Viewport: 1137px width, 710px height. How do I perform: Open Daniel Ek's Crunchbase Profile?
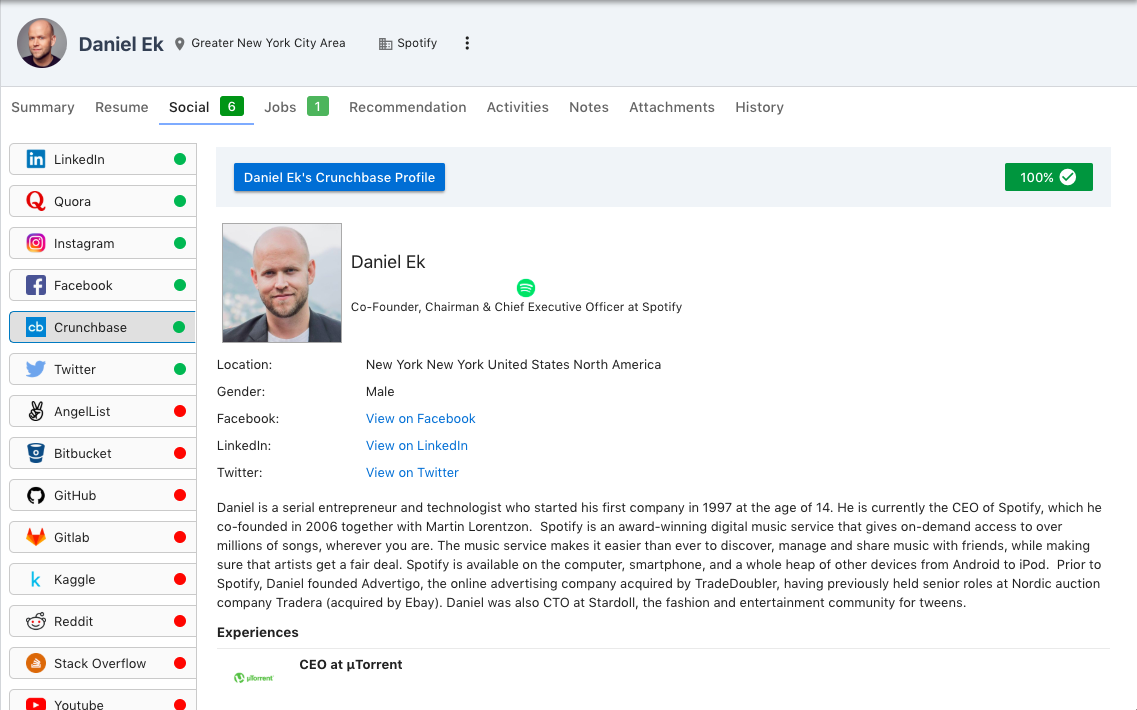coord(339,177)
